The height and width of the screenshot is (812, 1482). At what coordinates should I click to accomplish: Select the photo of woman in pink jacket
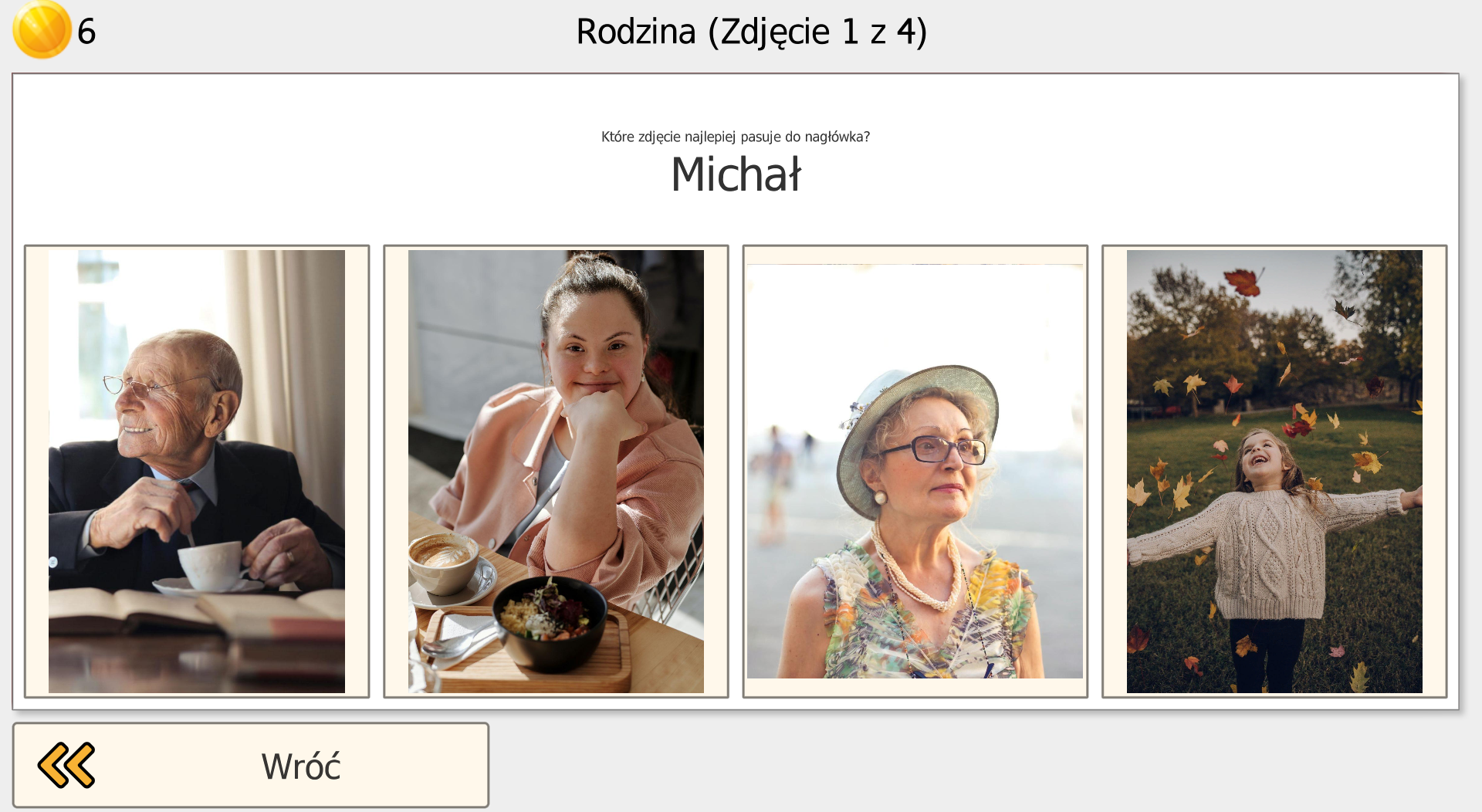556,471
